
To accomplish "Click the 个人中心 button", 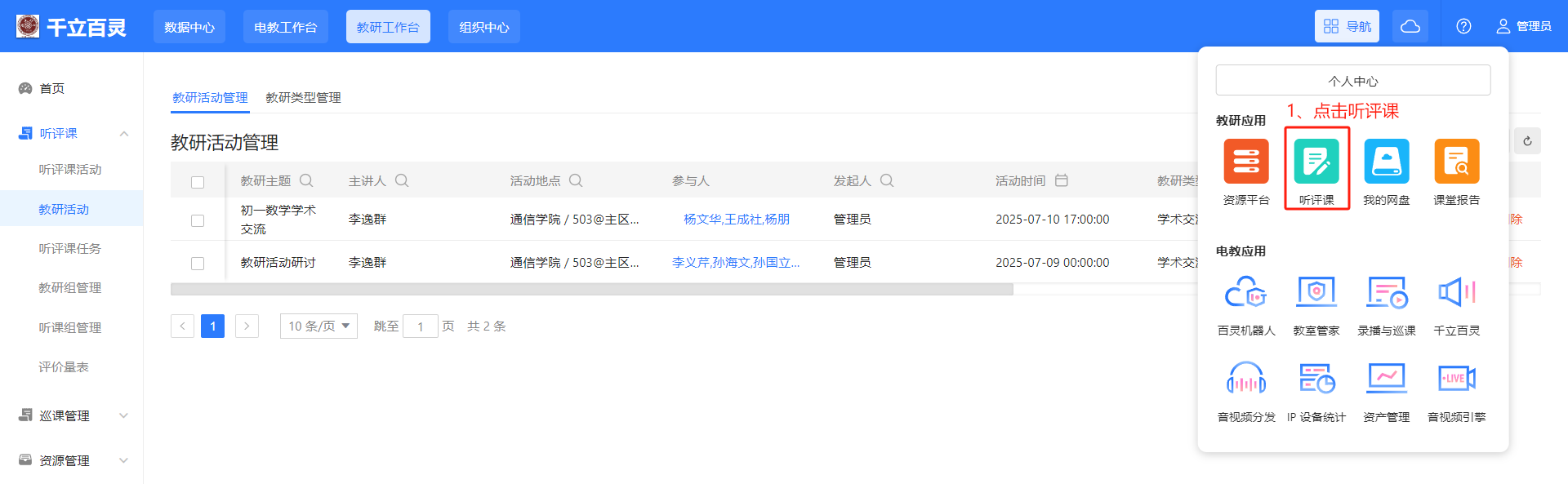I will (x=1352, y=81).
